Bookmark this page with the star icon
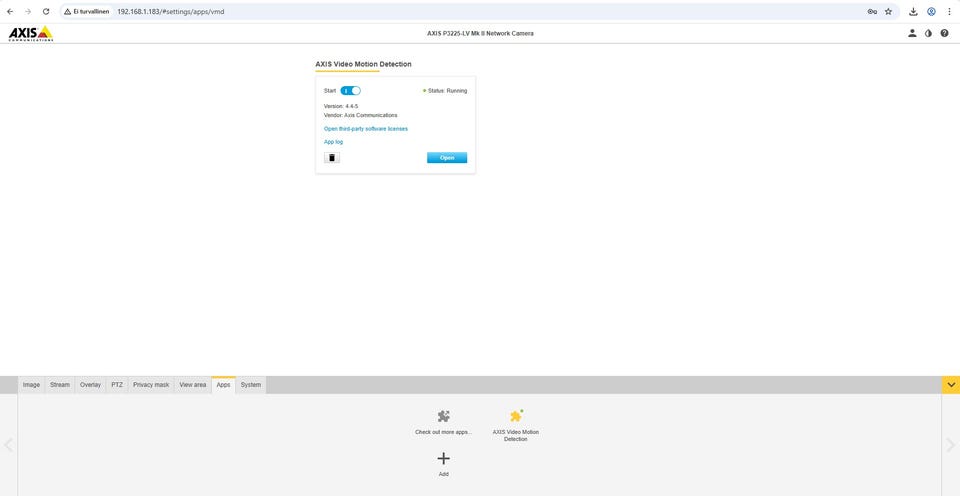 (888, 12)
